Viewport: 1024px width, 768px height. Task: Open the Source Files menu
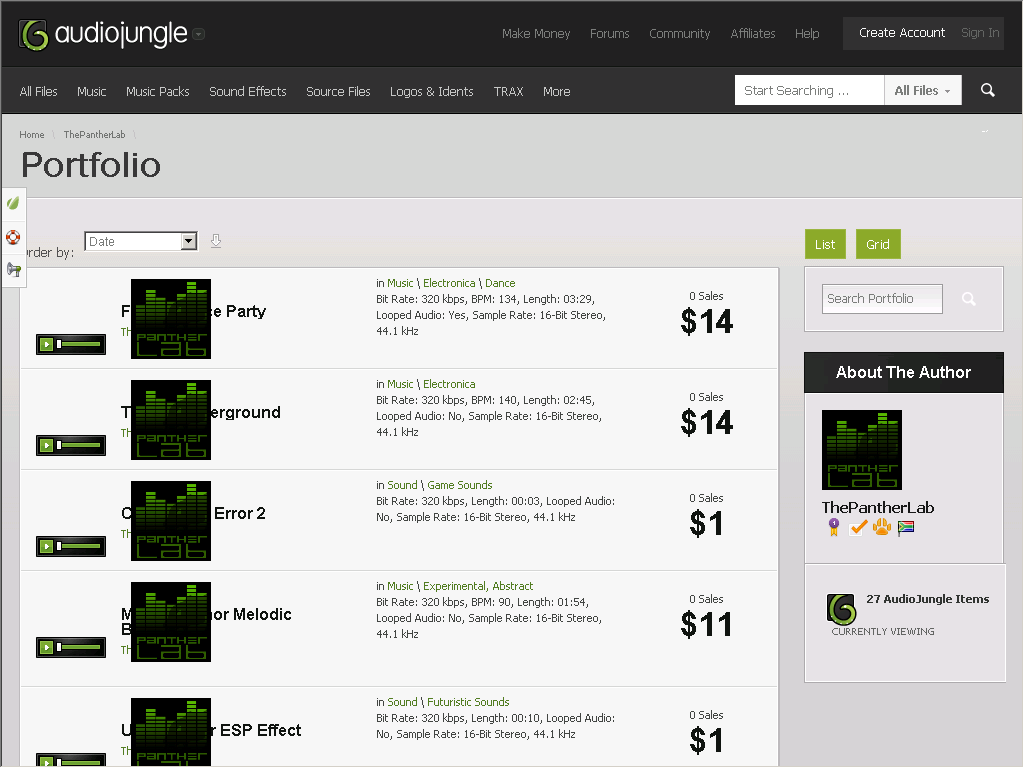(338, 91)
